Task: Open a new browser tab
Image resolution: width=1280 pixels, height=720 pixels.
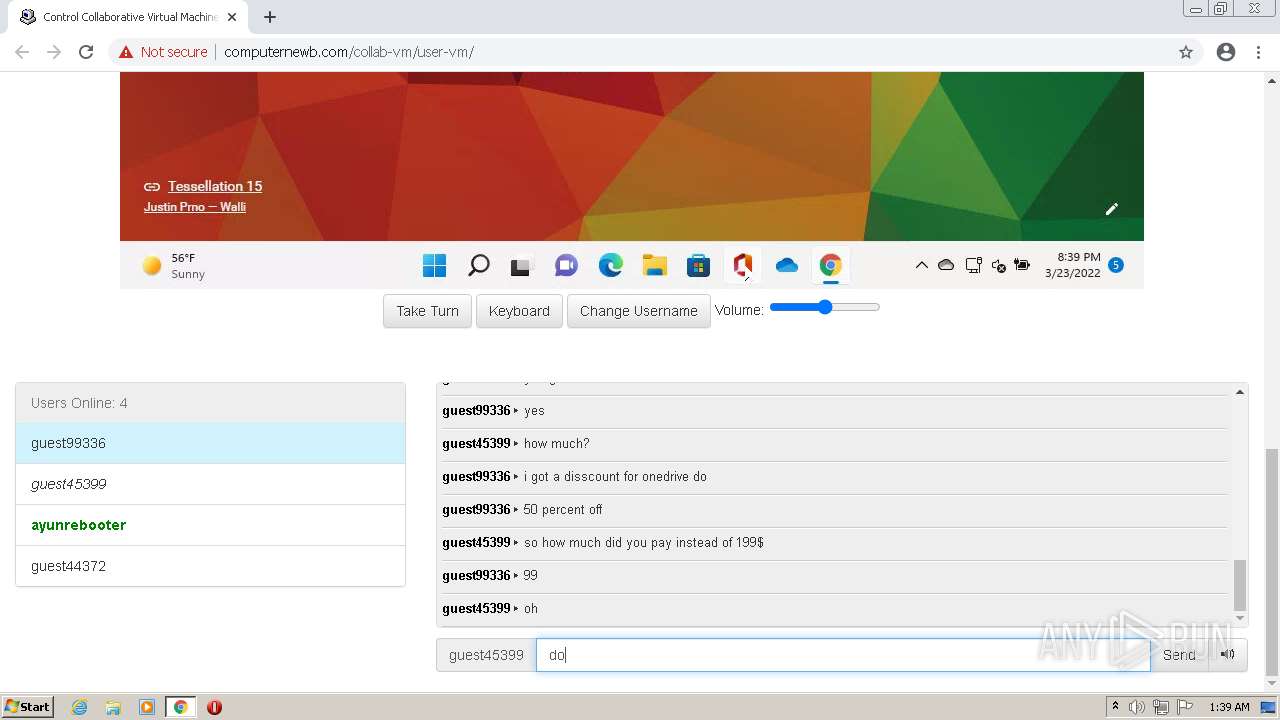Action: pos(270,17)
